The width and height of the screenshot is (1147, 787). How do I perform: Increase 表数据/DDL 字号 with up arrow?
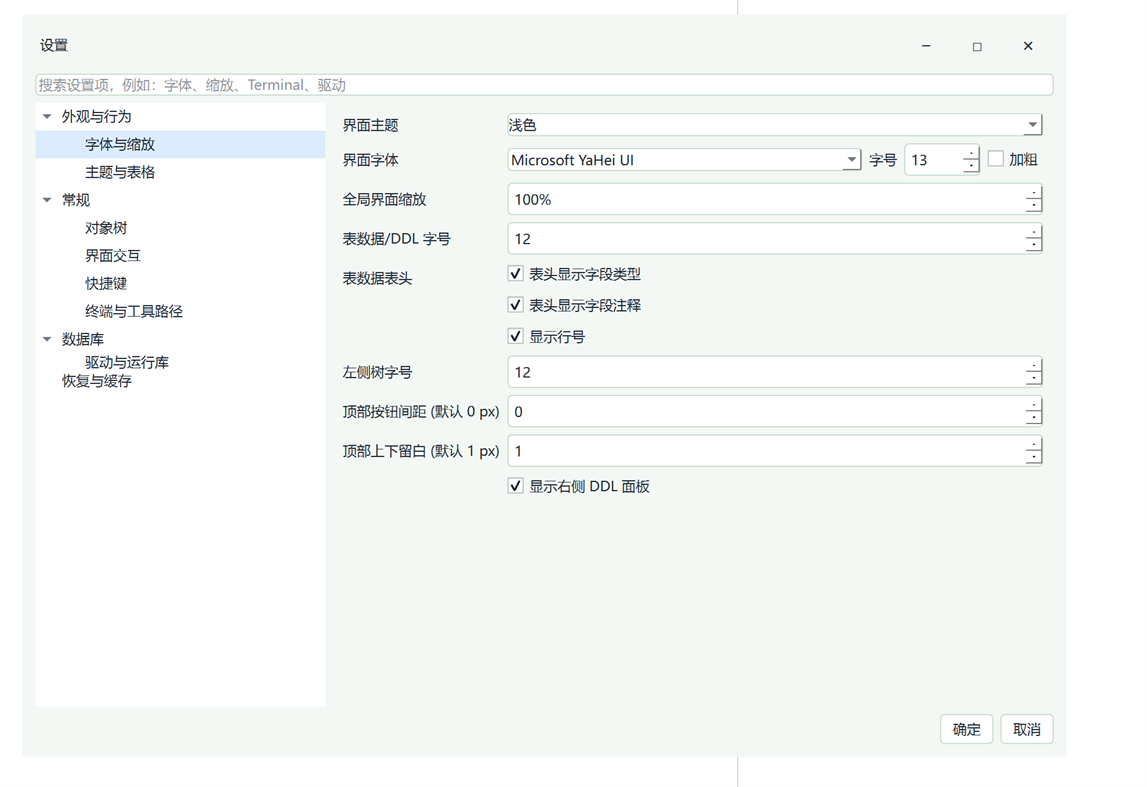coord(1034,232)
